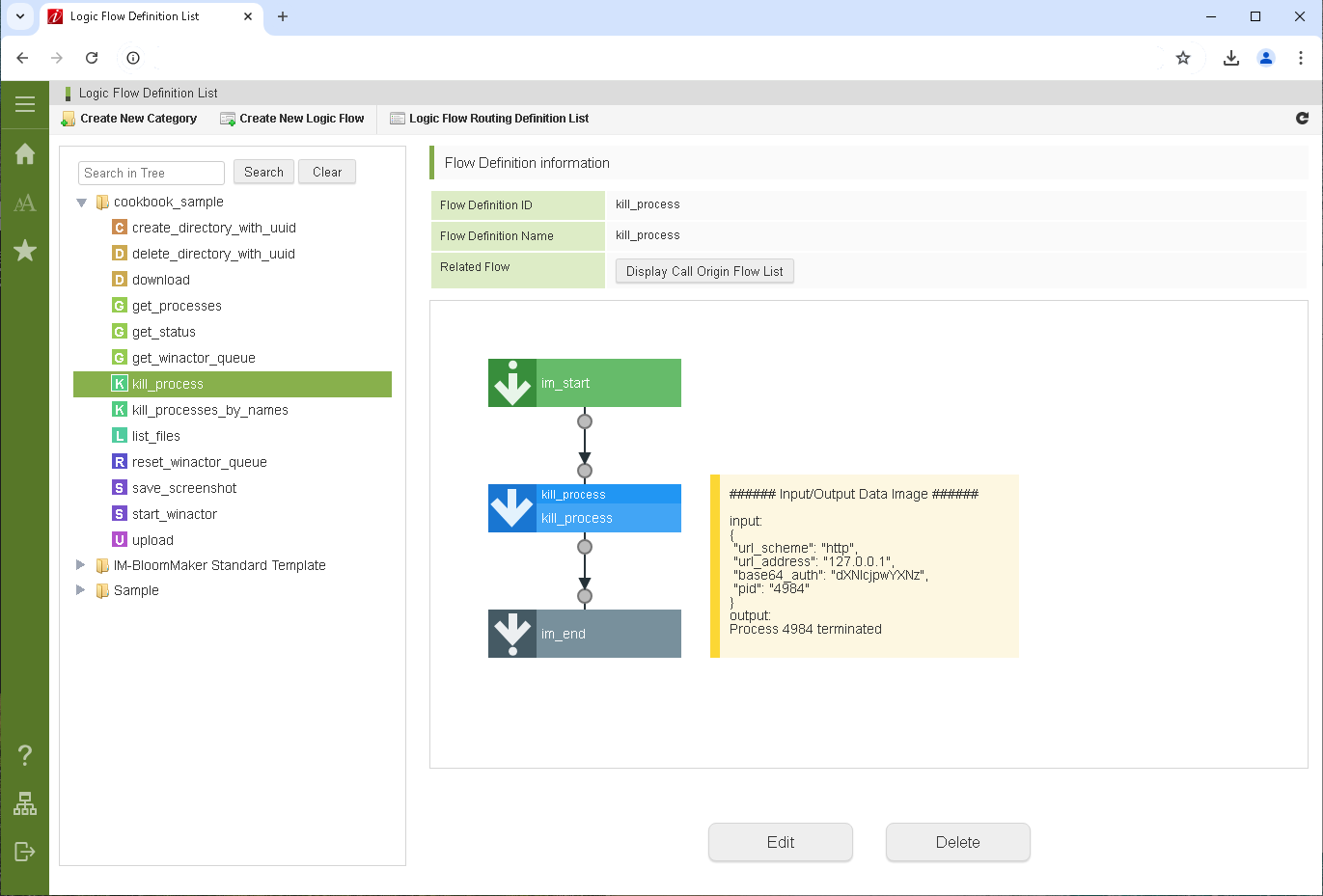The height and width of the screenshot is (896, 1323).
Task: Select the Logic Flow Definition List tab
Action: coord(152,16)
